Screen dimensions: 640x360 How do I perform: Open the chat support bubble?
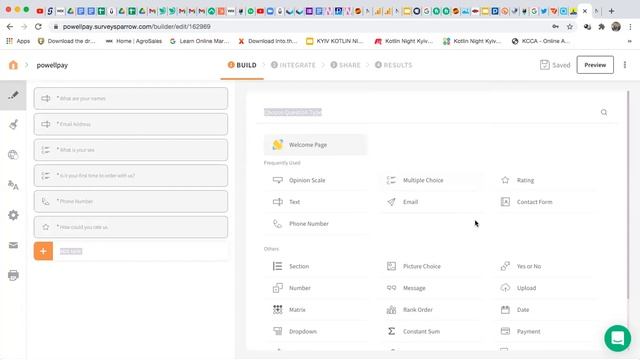pyautogui.click(x=617, y=338)
